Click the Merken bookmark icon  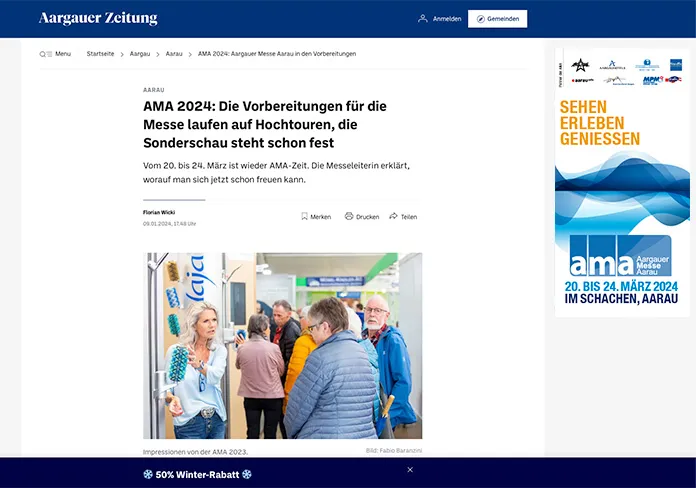(x=304, y=216)
